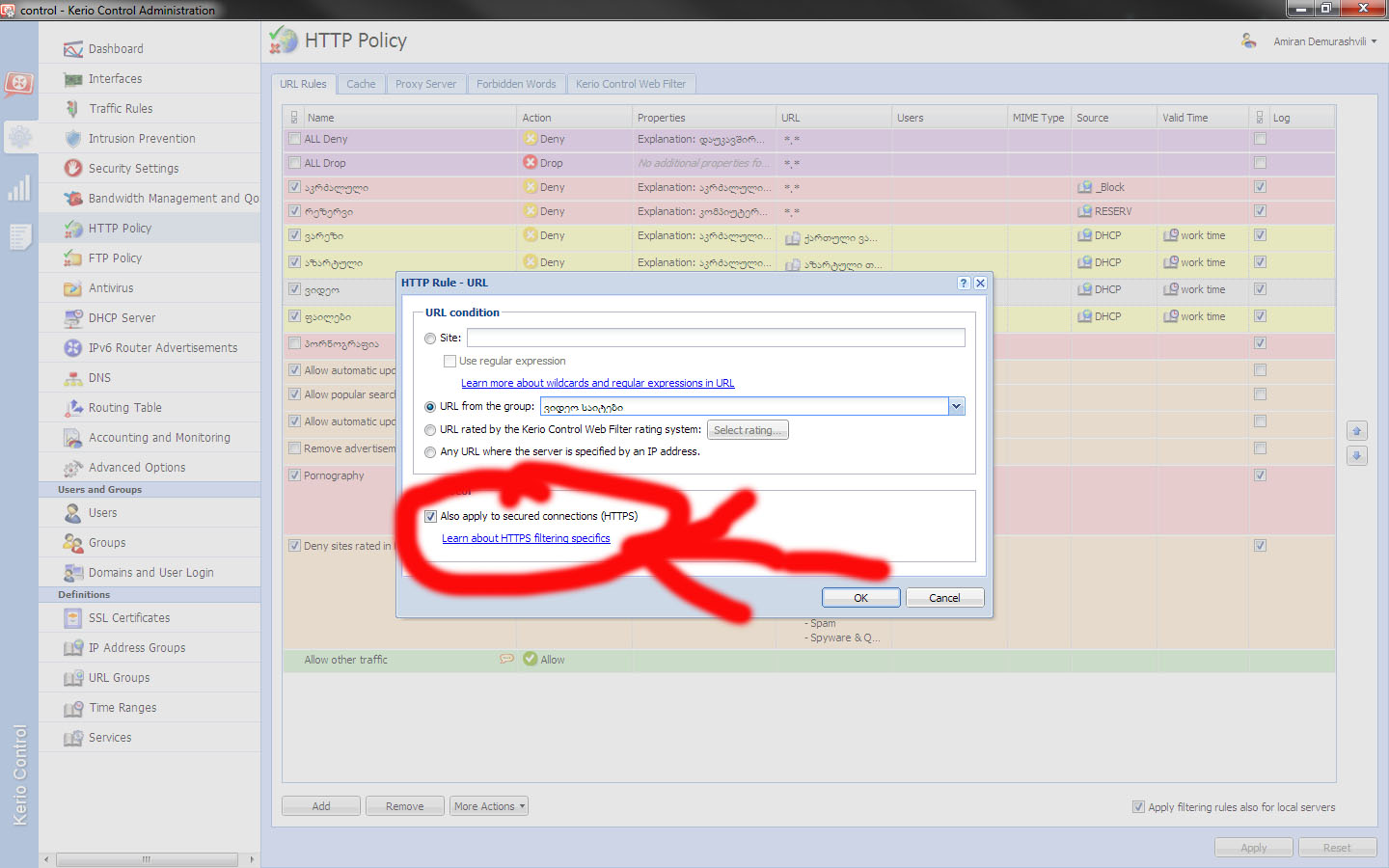This screenshot has height=868, width=1389.
Task: Select the Allow other traffic row
Action: pos(808,660)
